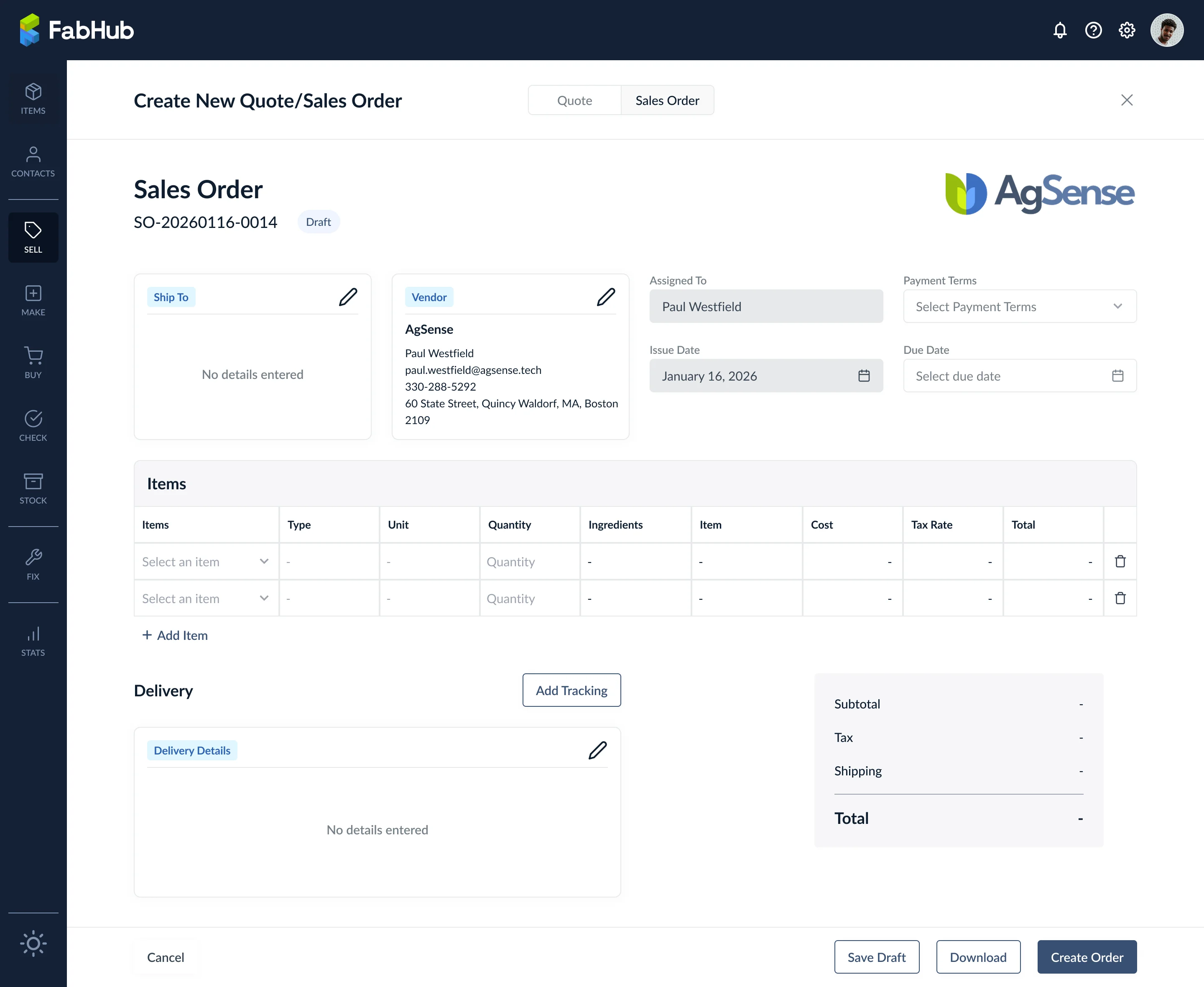This screenshot has height=987, width=1204.
Task: Click the January 16, 2026 issue date field
Action: tap(766, 376)
